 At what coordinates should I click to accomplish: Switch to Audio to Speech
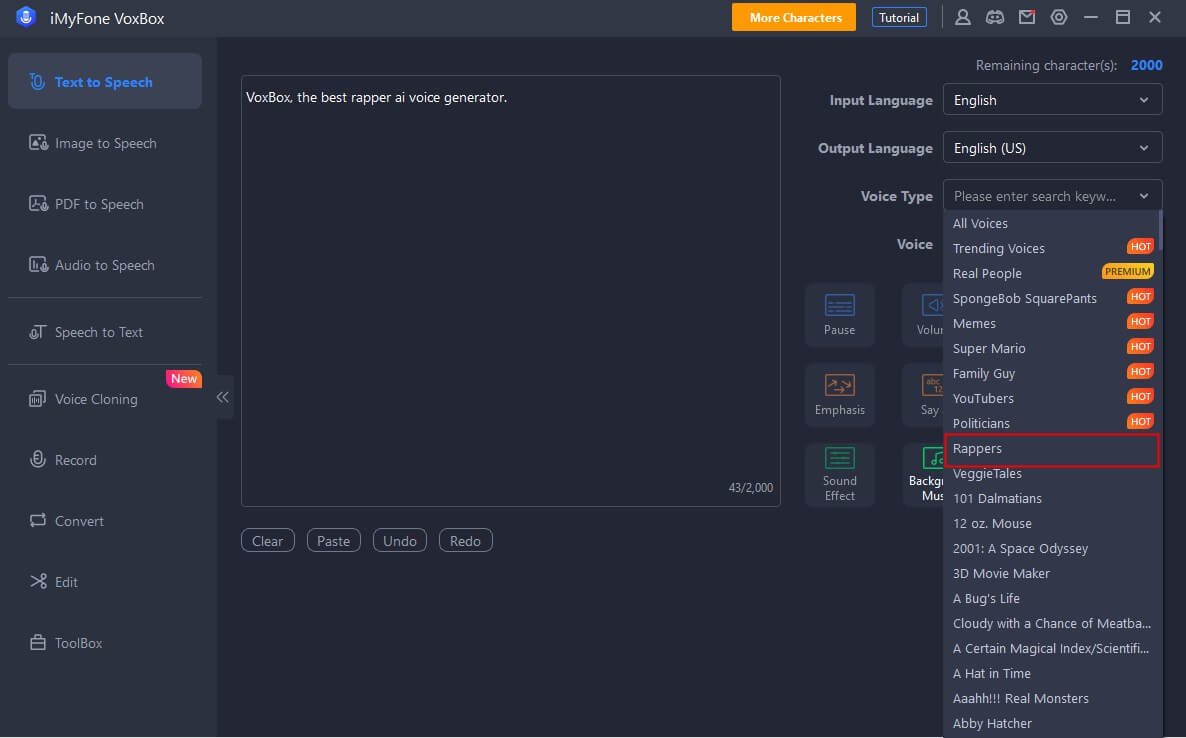(105, 265)
